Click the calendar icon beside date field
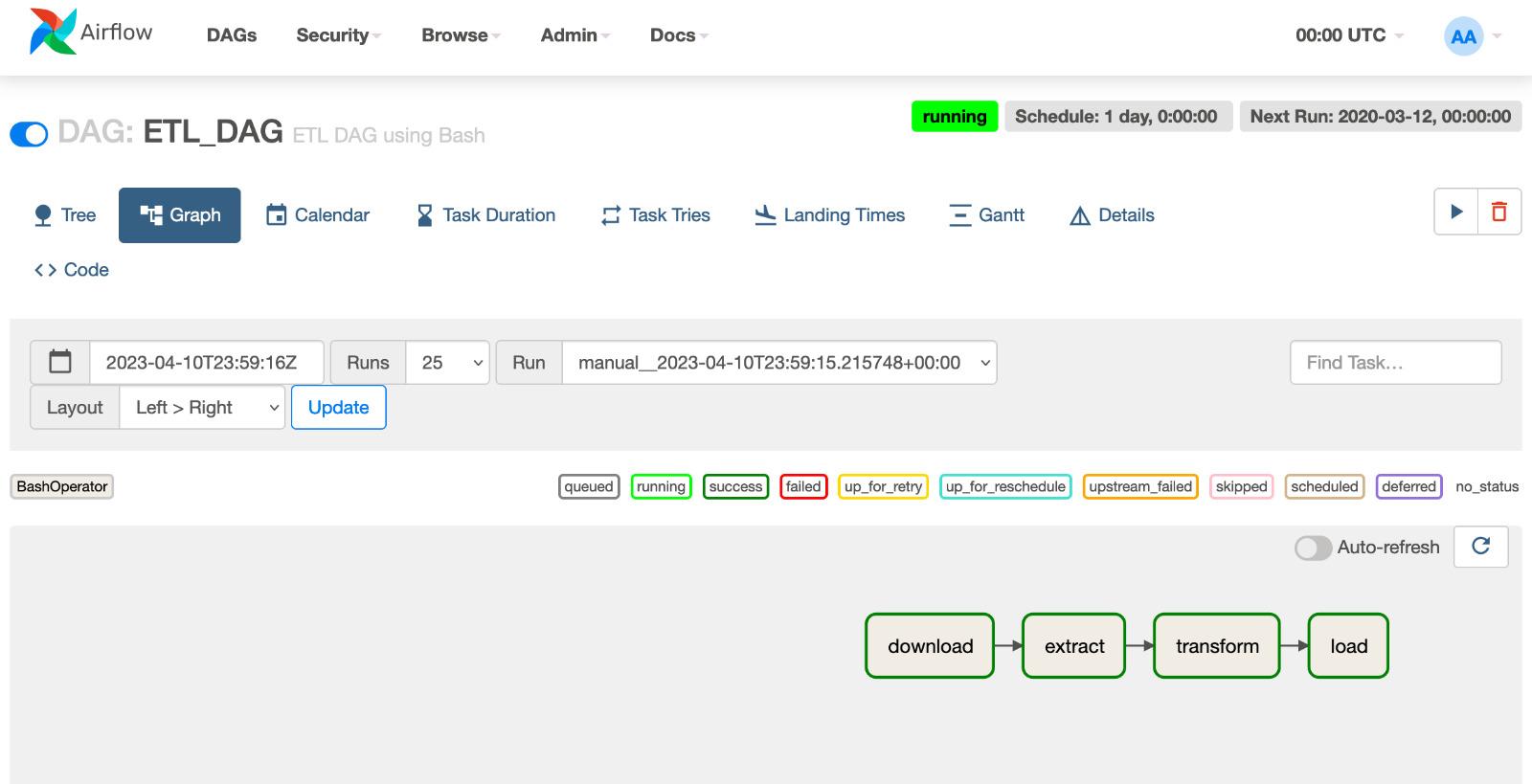The width and height of the screenshot is (1532, 784). click(60, 362)
